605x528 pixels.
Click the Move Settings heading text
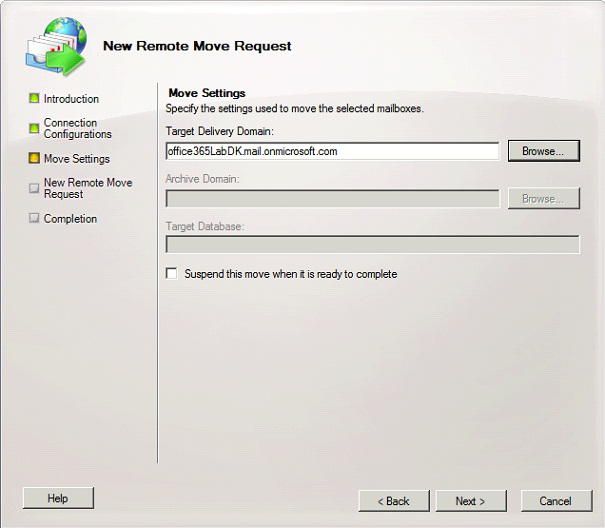tap(207, 93)
